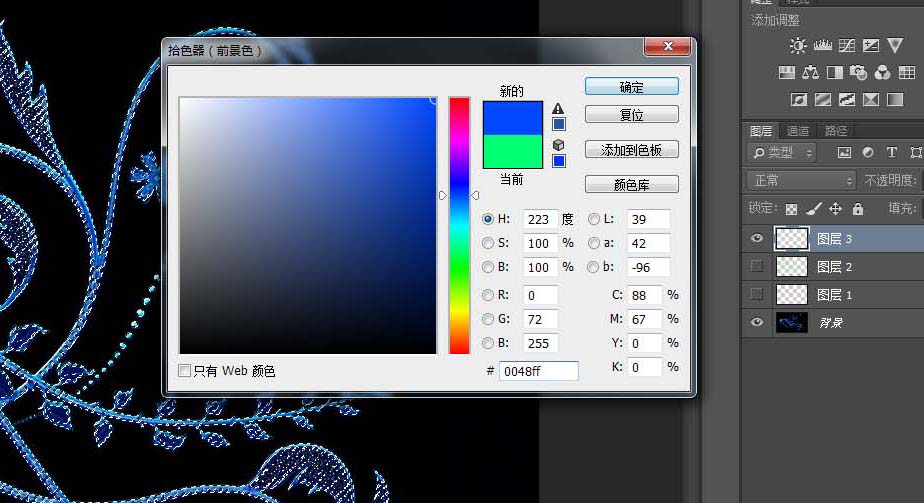Open 颜色库 color libraries button
The image size is (924, 503).
(x=632, y=184)
